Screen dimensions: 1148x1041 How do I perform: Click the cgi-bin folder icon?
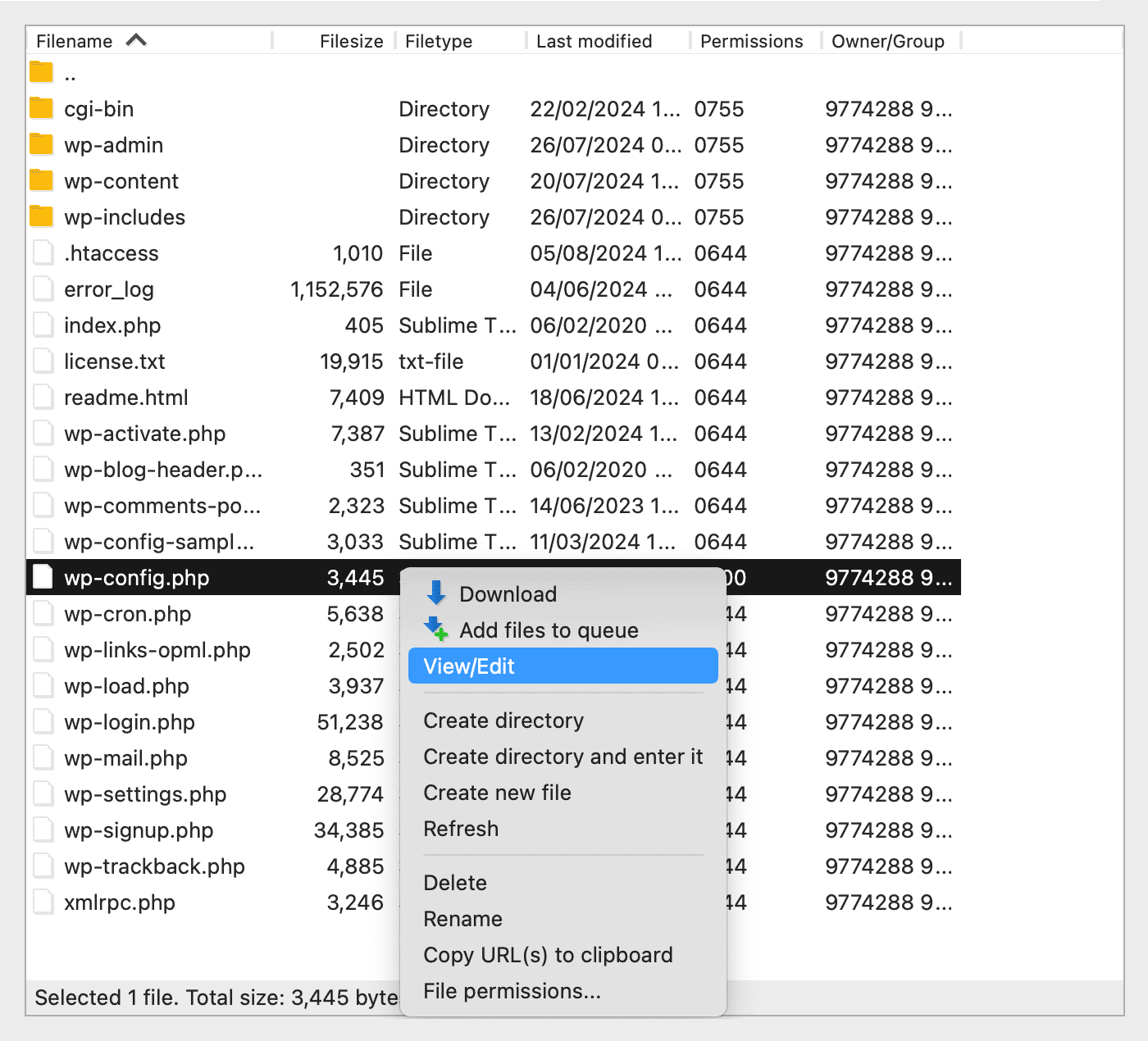(42, 108)
